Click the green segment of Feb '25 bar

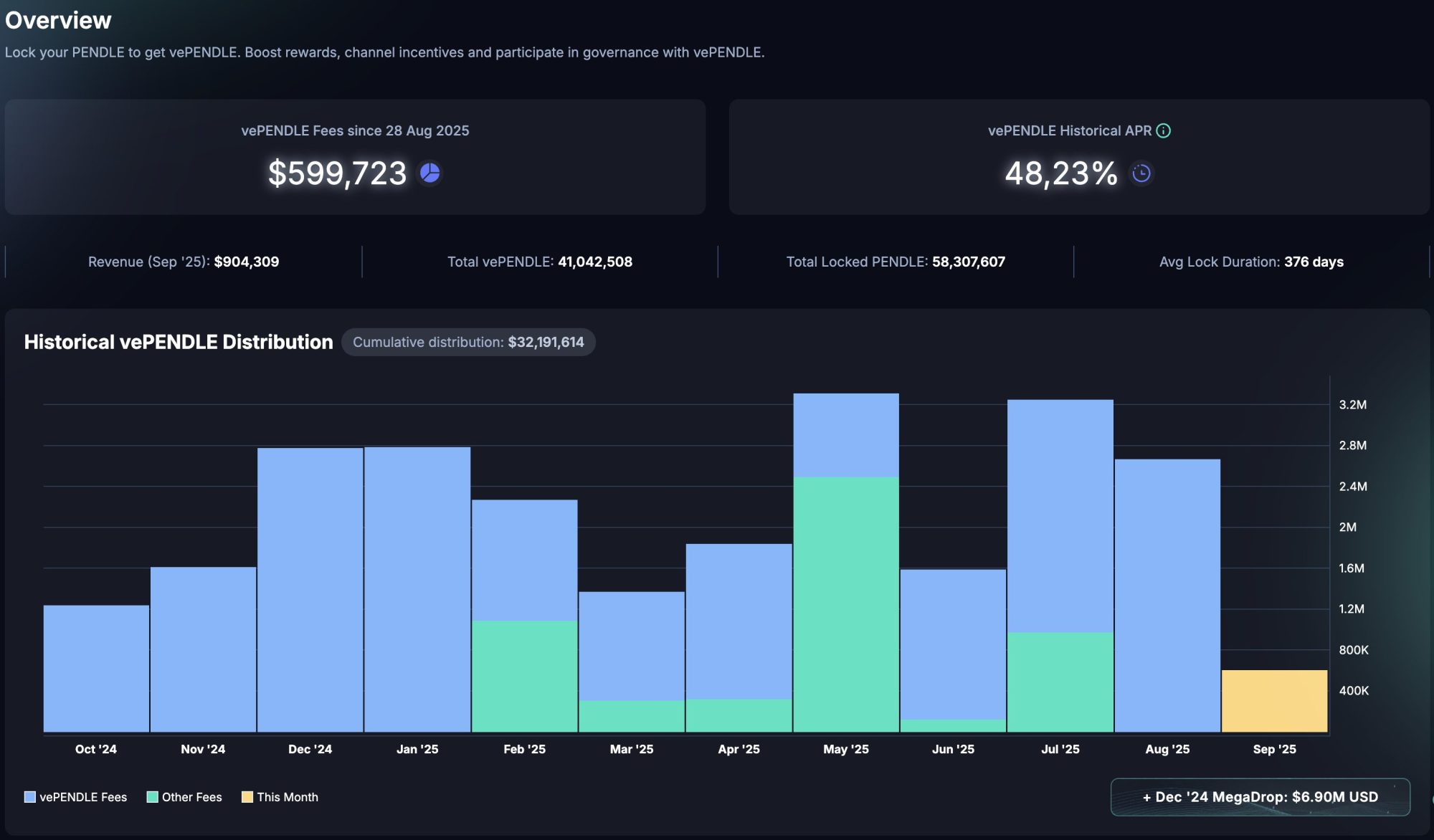tap(524, 675)
